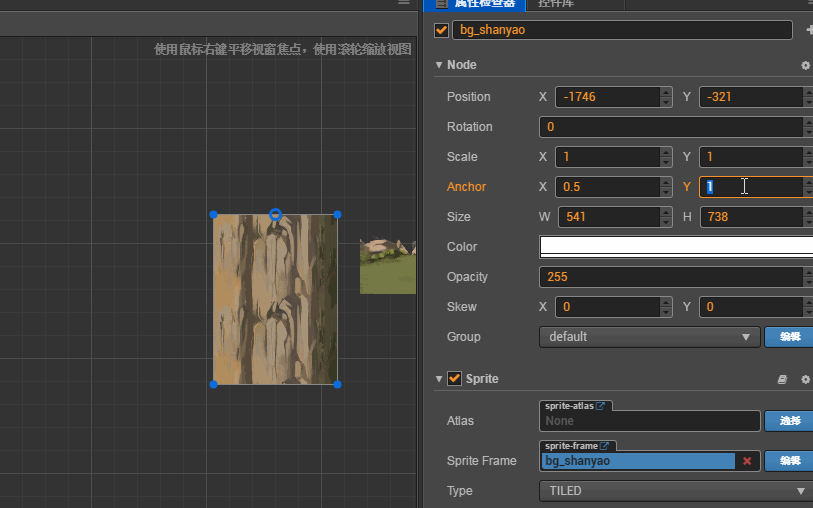
Task: Click the blue button beside the Sprite Frame field
Action: (789, 461)
